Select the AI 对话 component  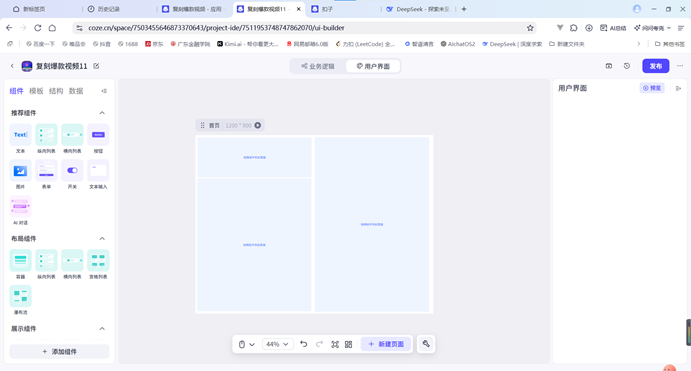[x=20, y=206]
